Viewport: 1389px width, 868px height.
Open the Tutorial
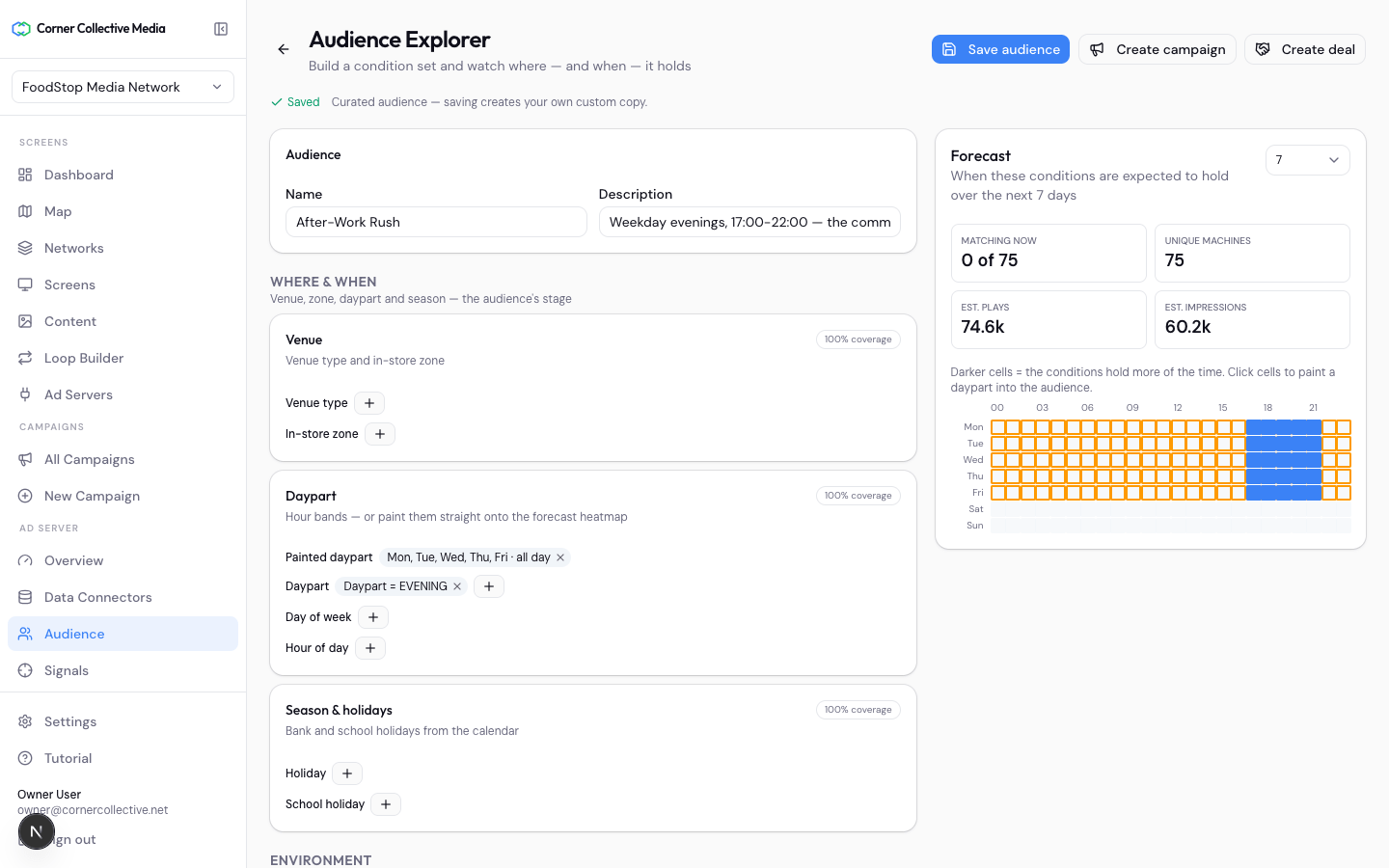click(x=123, y=758)
